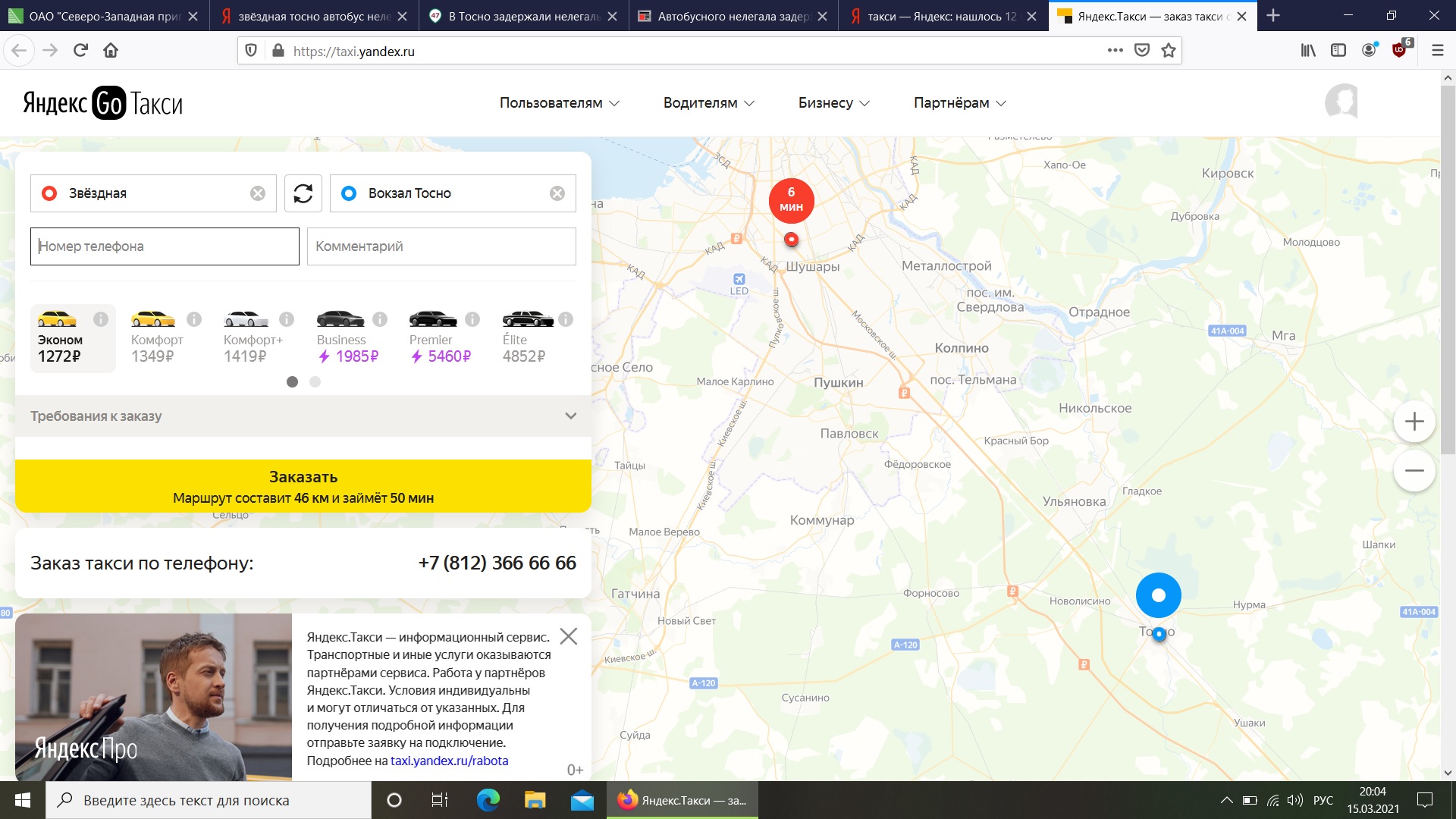Zoom in on the map
The image size is (1456, 819).
(x=1414, y=422)
